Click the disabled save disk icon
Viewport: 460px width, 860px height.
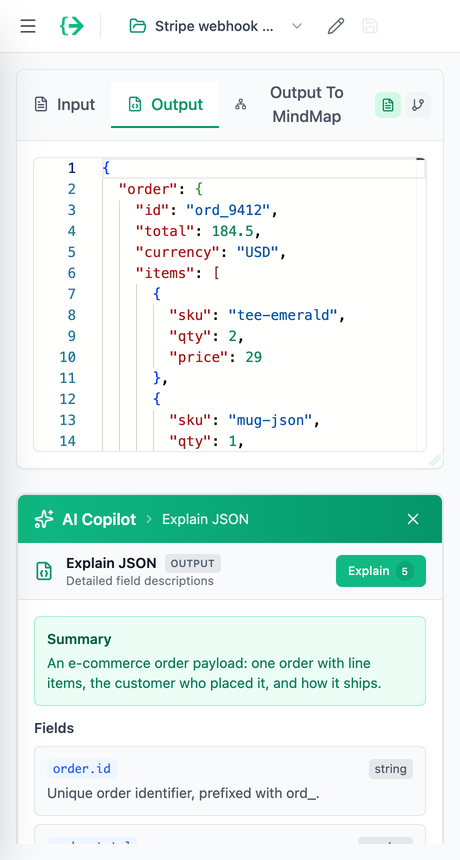point(370,26)
